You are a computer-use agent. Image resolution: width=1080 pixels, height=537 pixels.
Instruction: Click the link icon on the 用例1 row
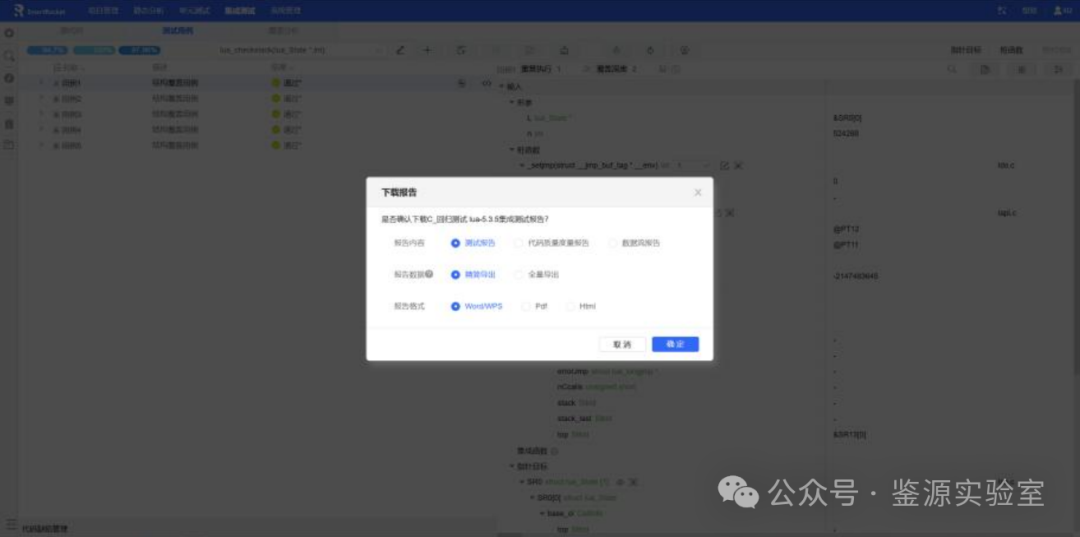click(486, 83)
